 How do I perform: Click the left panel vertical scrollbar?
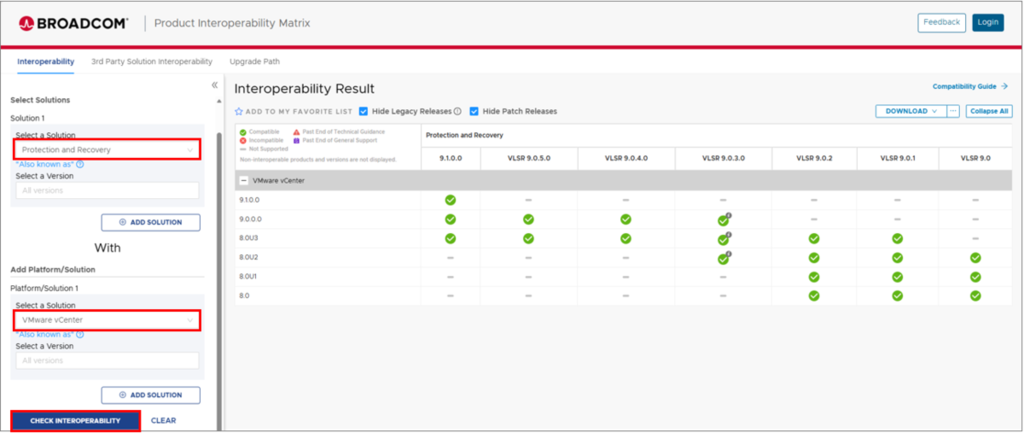[x=220, y=281]
